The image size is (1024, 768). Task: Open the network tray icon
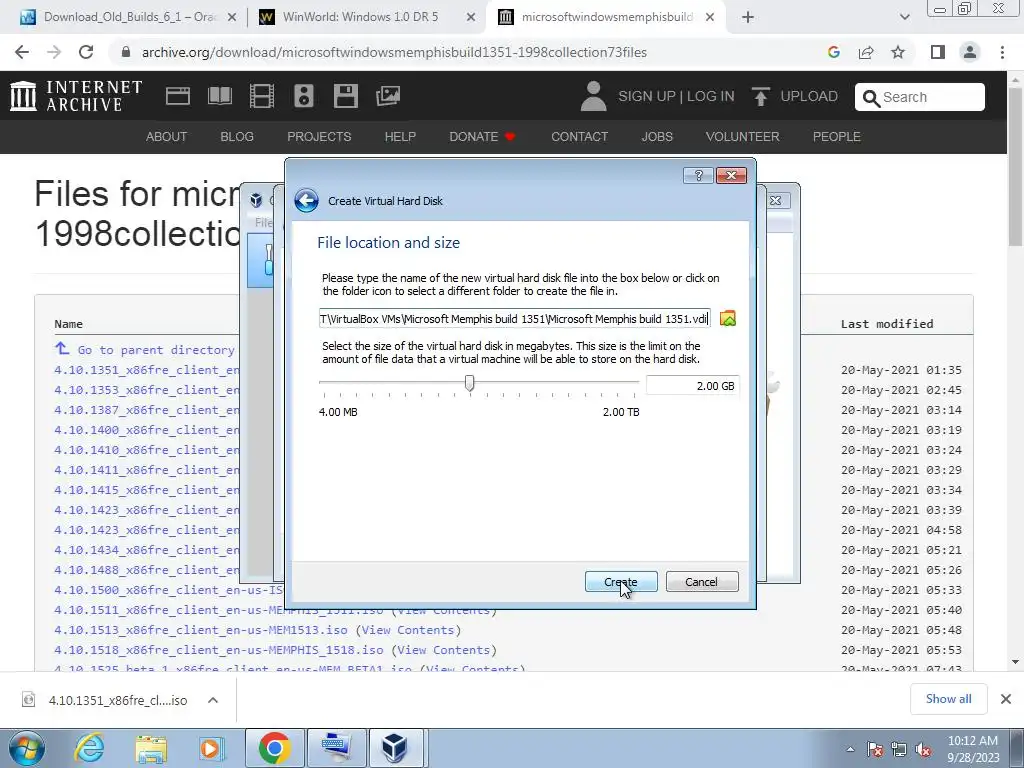point(899,749)
